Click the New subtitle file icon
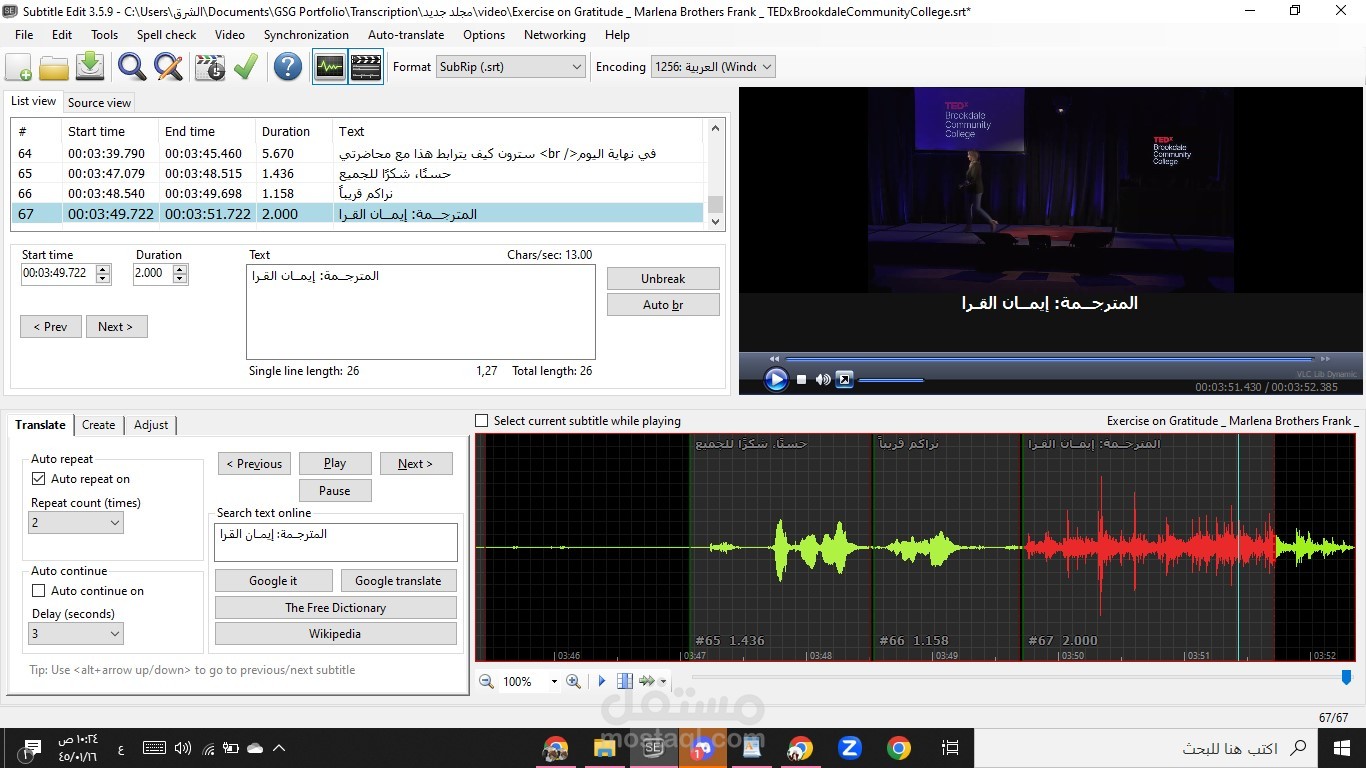 click(x=18, y=67)
